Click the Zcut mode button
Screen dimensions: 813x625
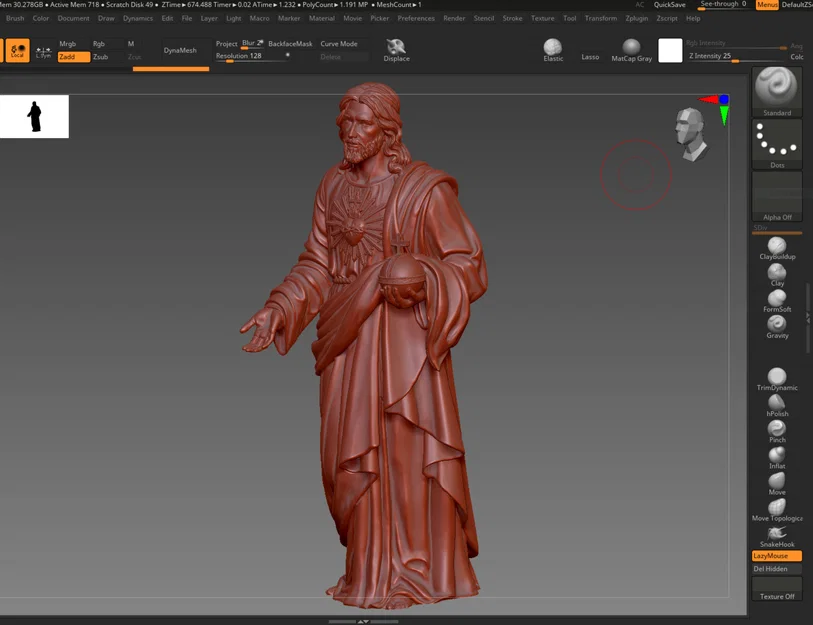coord(134,57)
